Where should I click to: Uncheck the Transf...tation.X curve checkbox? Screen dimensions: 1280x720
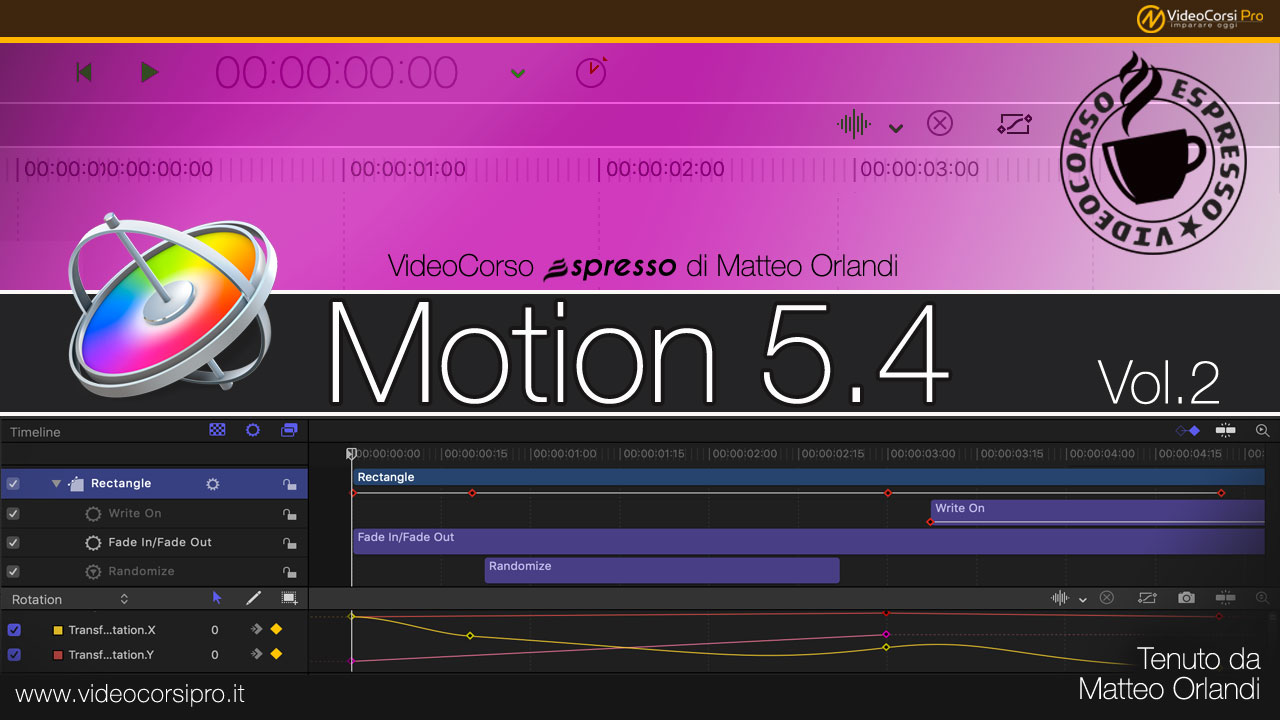point(14,630)
